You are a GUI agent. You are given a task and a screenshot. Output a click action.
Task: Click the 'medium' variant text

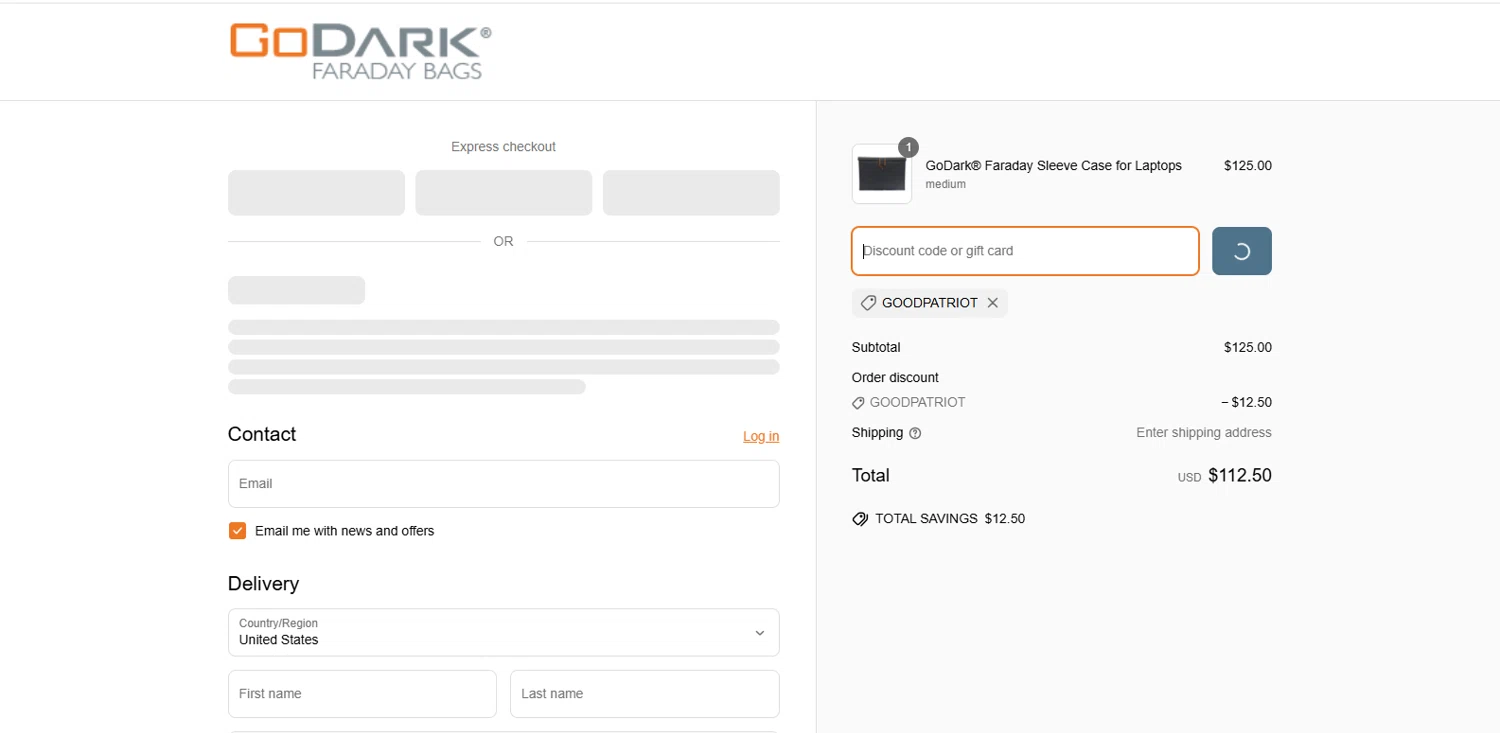[946, 185]
